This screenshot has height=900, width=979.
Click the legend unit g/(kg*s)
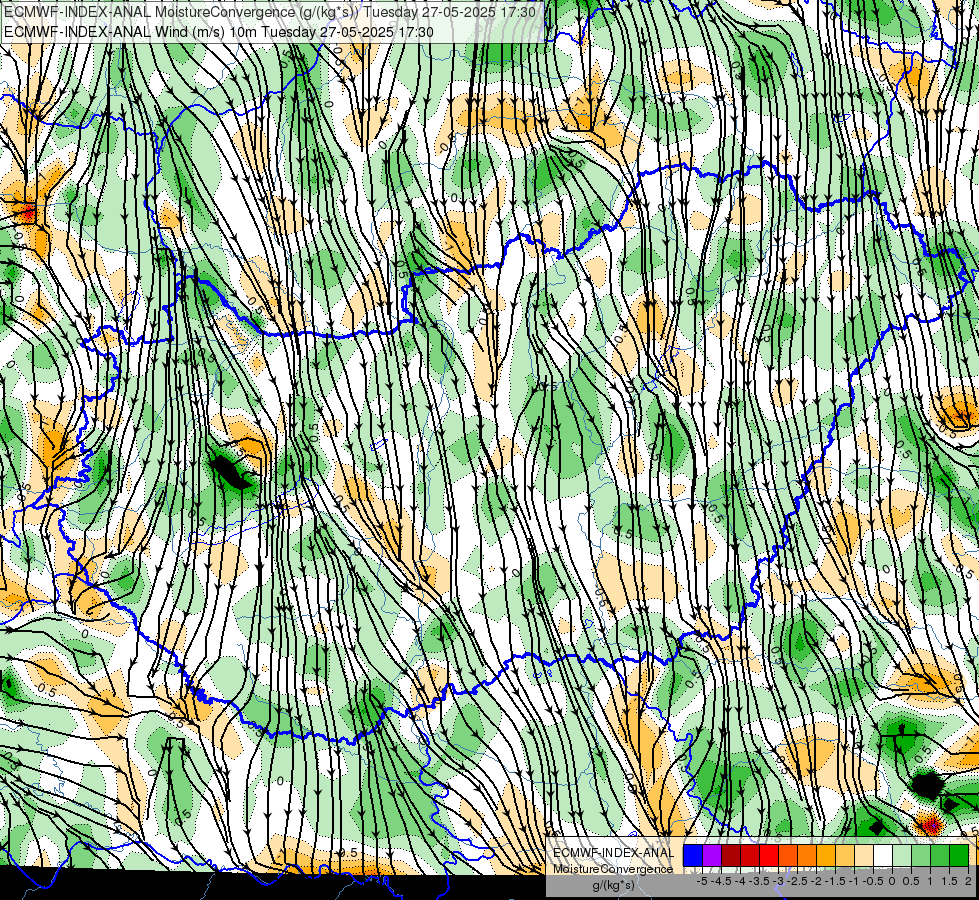pyautogui.click(x=613, y=886)
